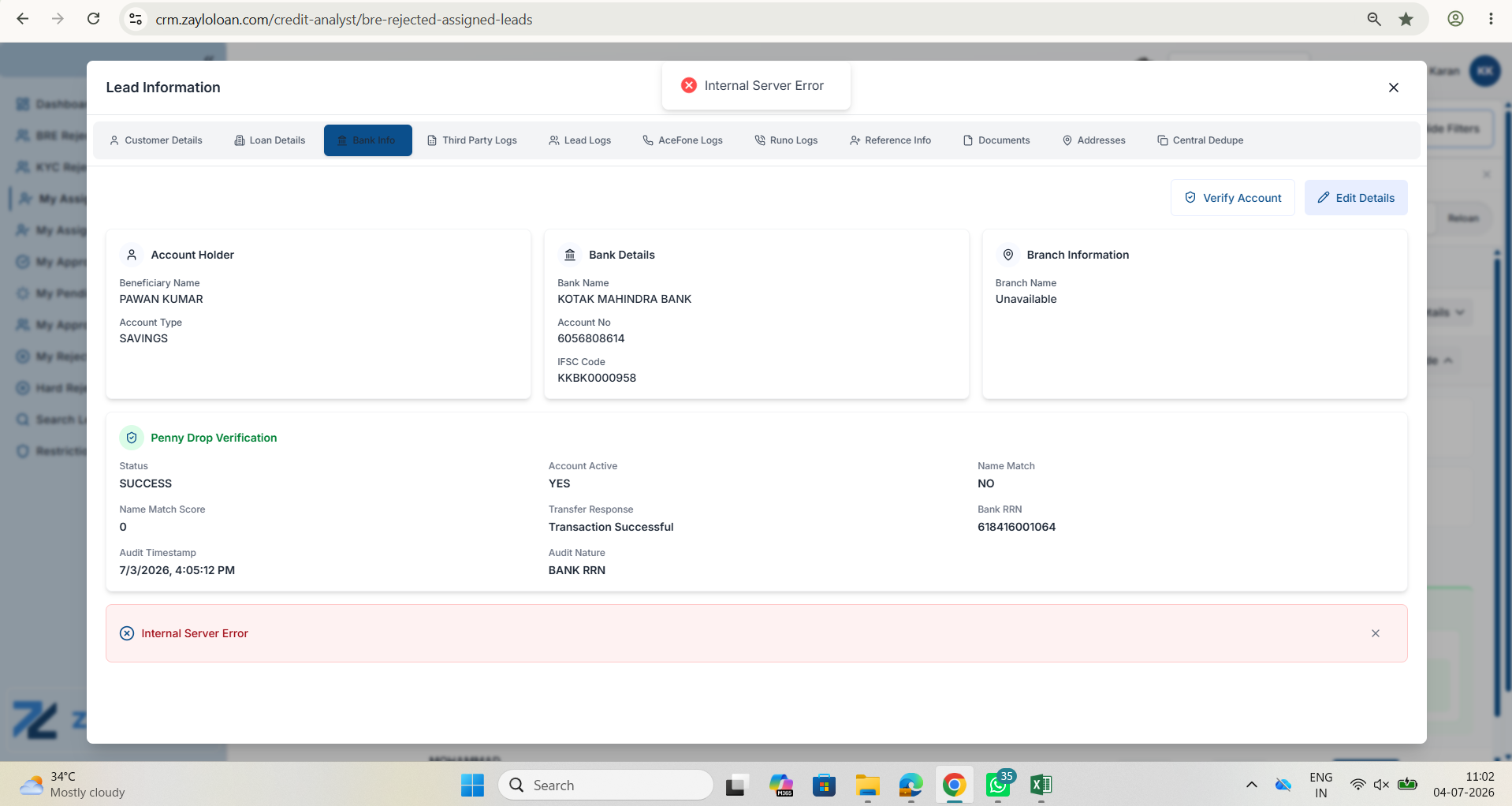Click the browser address bar URL

344,20
